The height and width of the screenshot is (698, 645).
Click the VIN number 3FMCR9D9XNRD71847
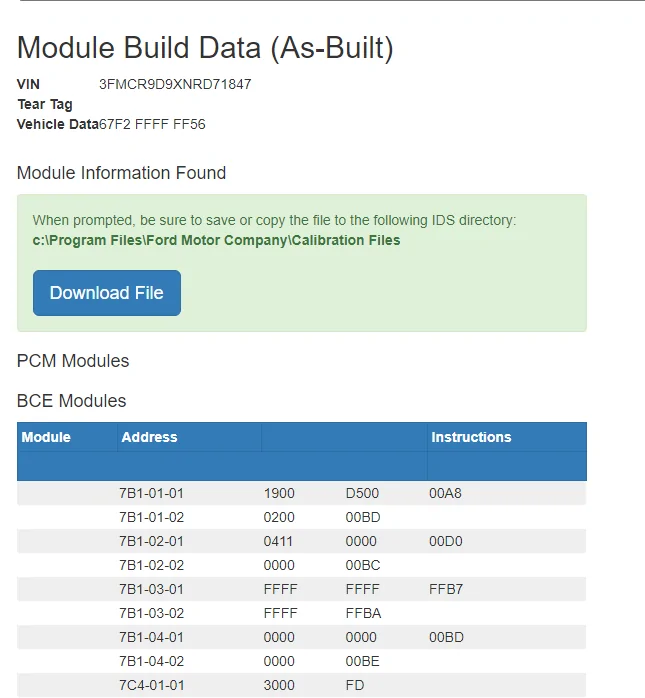(175, 84)
